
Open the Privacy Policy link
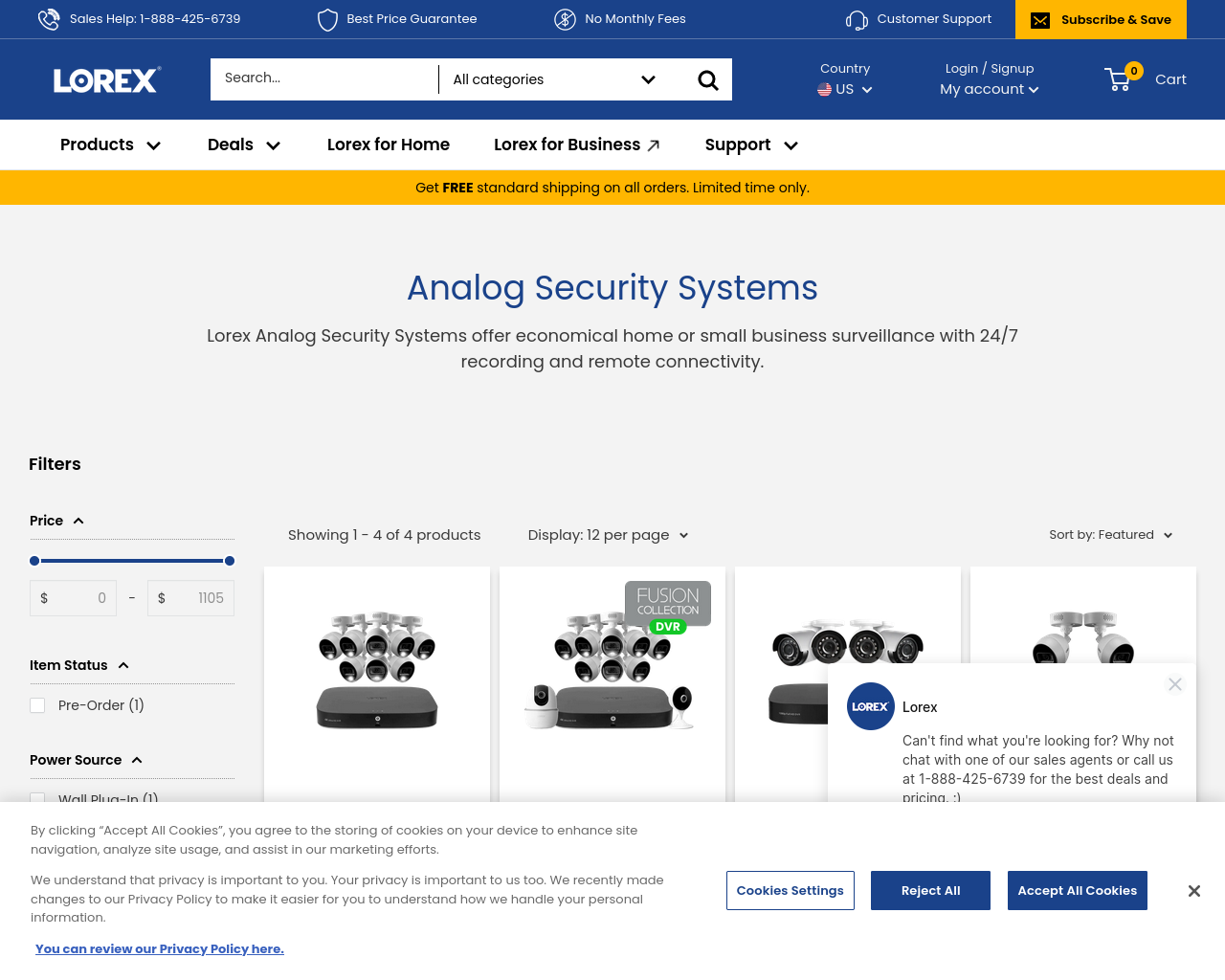click(x=160, y=948)
